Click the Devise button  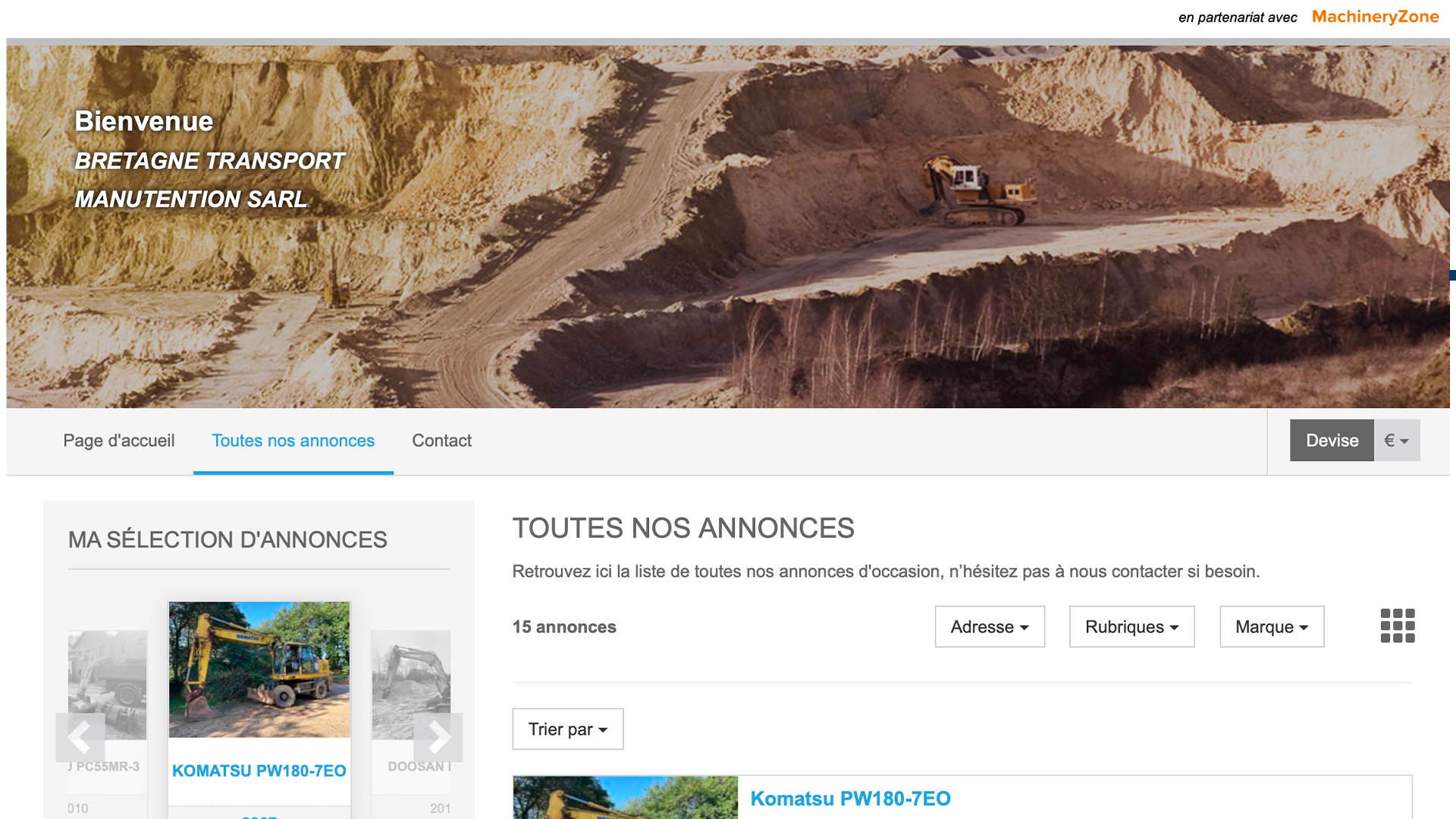point(1332,441)
